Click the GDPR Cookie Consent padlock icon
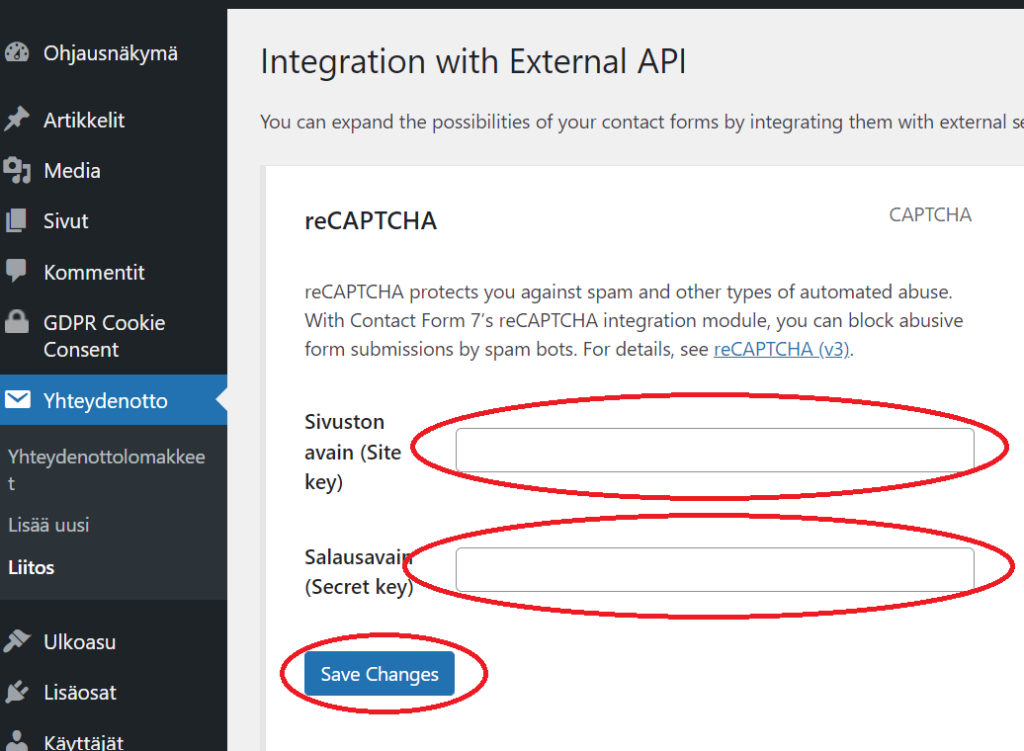The width and height of the screenshot is (1024, 751). (x=17, y=321)
